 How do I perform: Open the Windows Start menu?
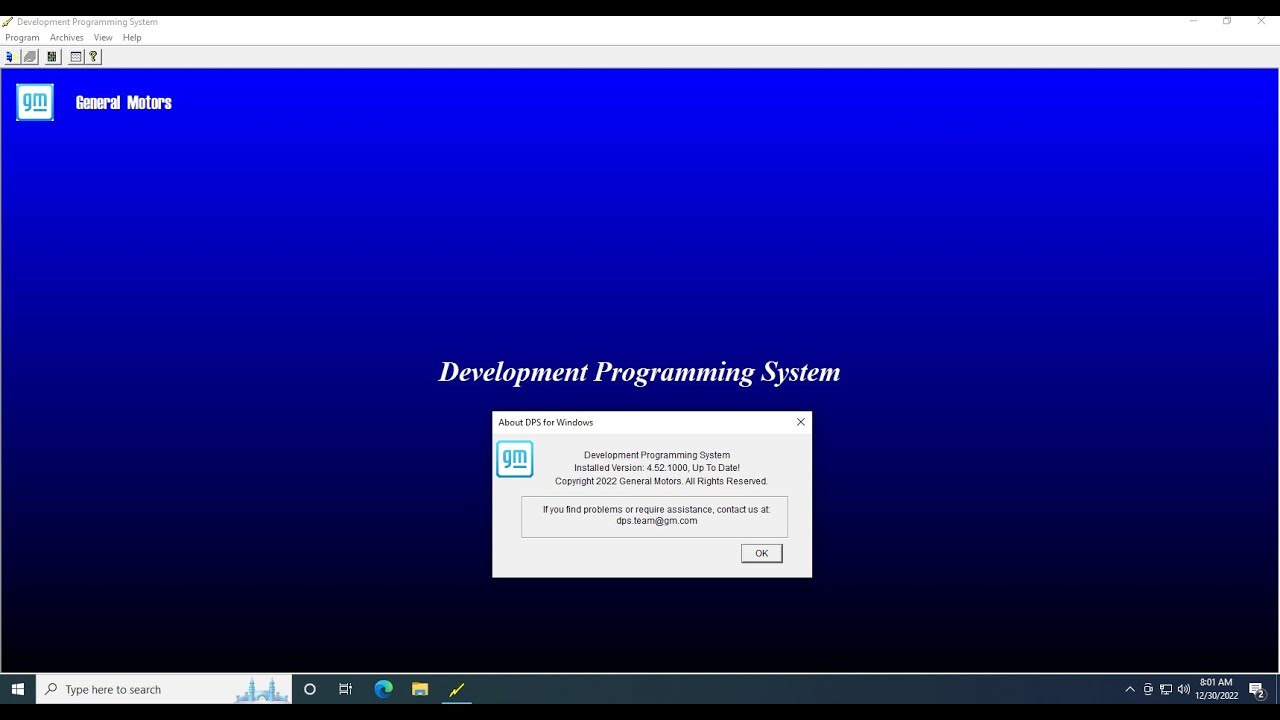click(x=17, y=689)
